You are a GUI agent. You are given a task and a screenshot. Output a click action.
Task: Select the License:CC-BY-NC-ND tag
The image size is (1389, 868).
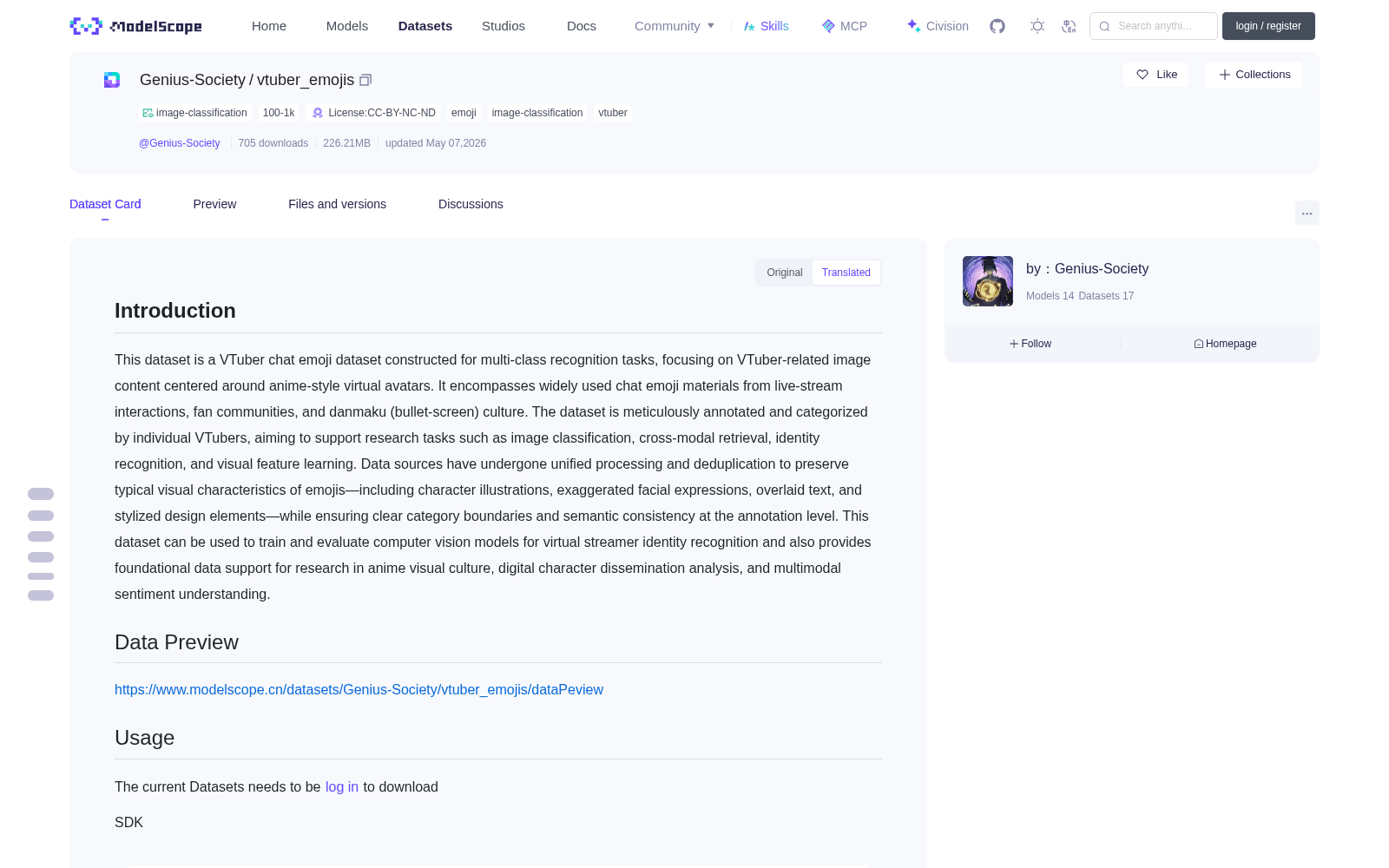(373, 113)
